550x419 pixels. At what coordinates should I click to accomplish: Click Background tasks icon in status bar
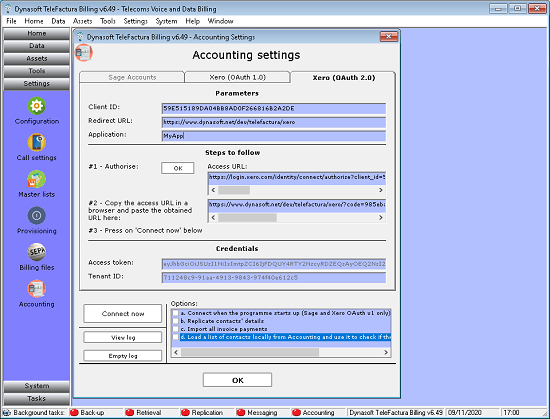point(7,413)
